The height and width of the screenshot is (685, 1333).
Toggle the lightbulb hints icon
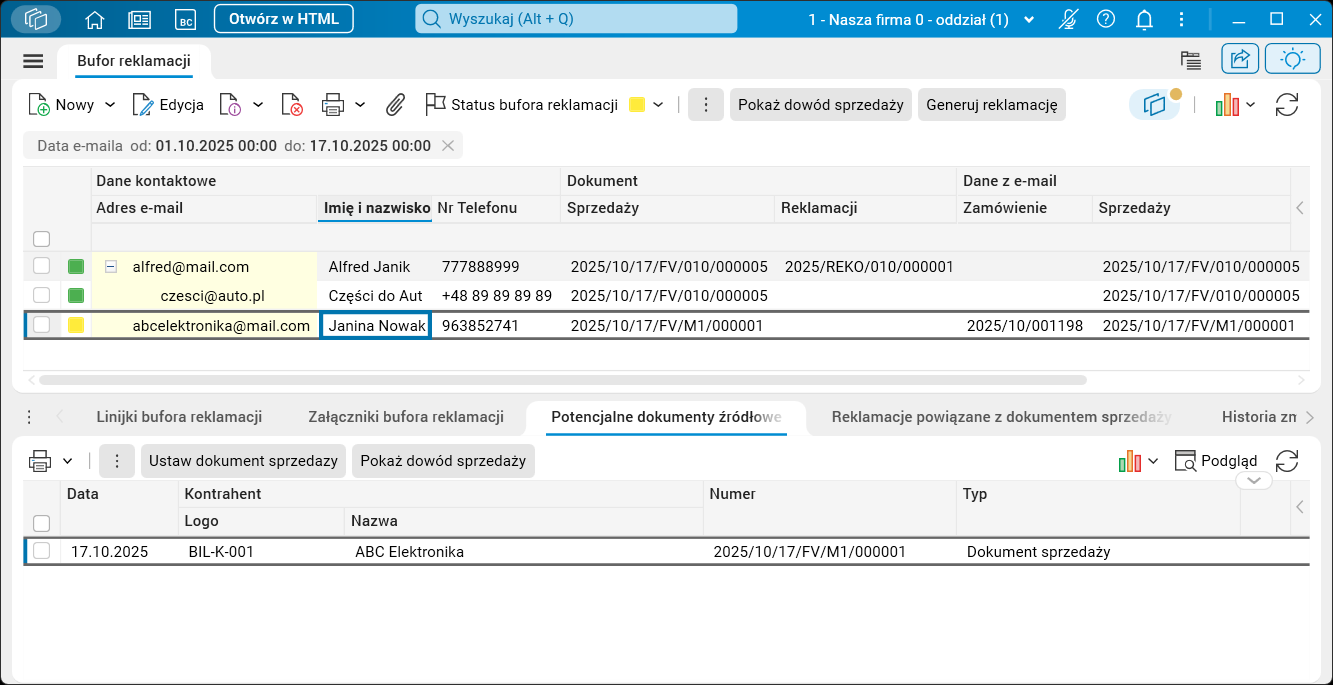[1293, 59]
